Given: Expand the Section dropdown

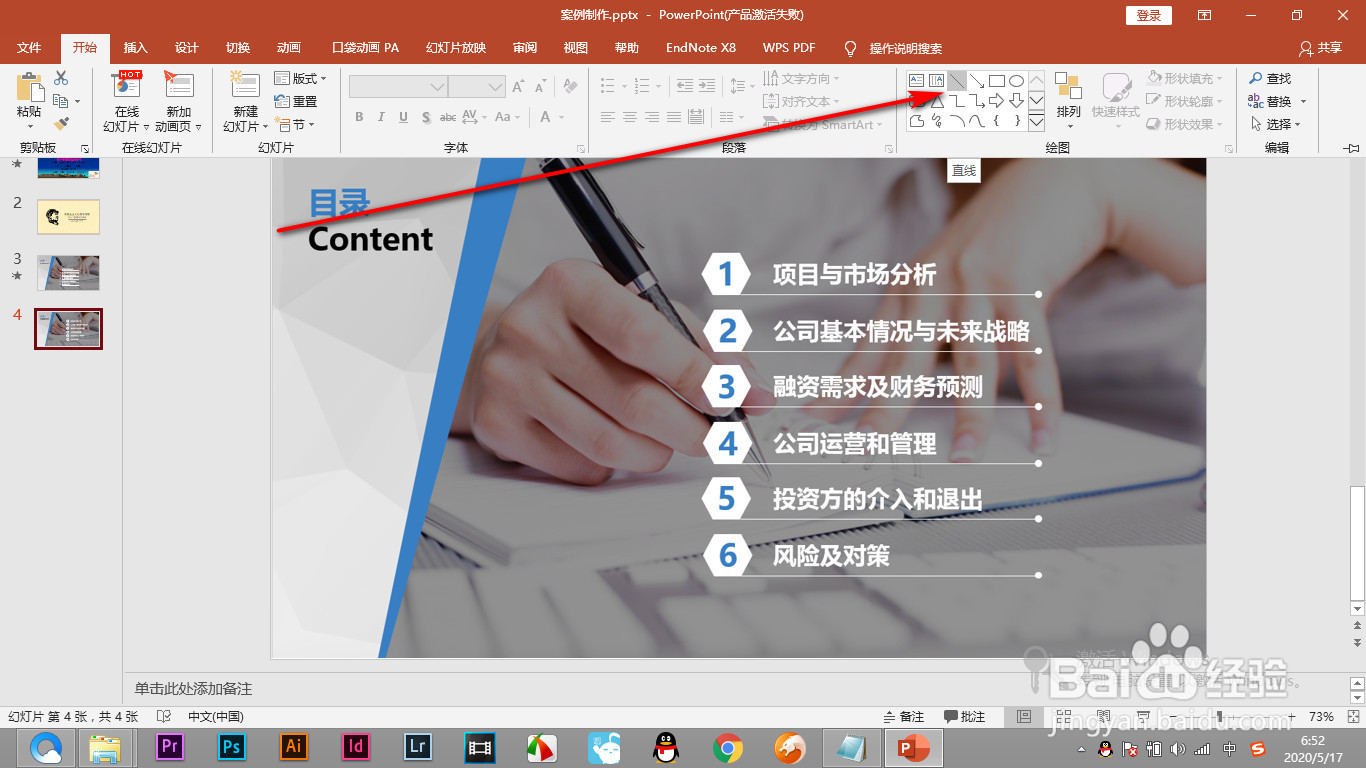Looking at the screenshot, I should pos(296,125).
